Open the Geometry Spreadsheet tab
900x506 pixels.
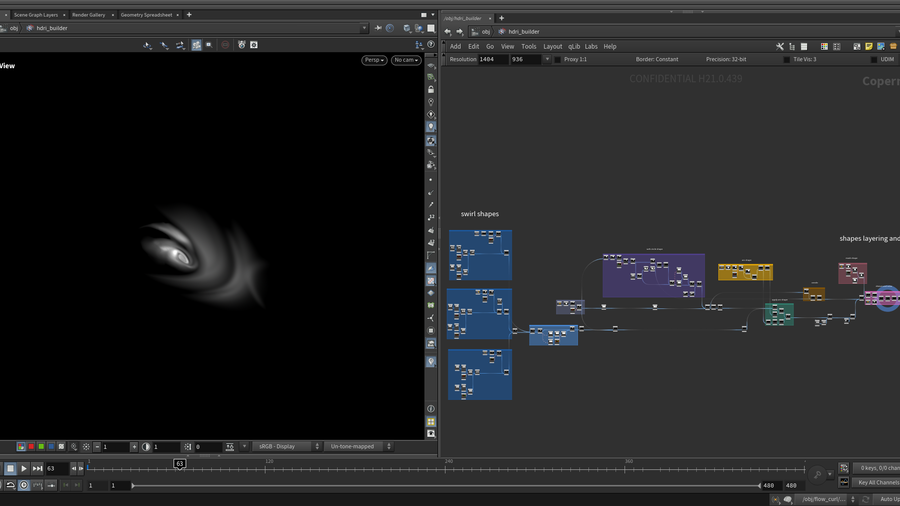click(146, 15)
